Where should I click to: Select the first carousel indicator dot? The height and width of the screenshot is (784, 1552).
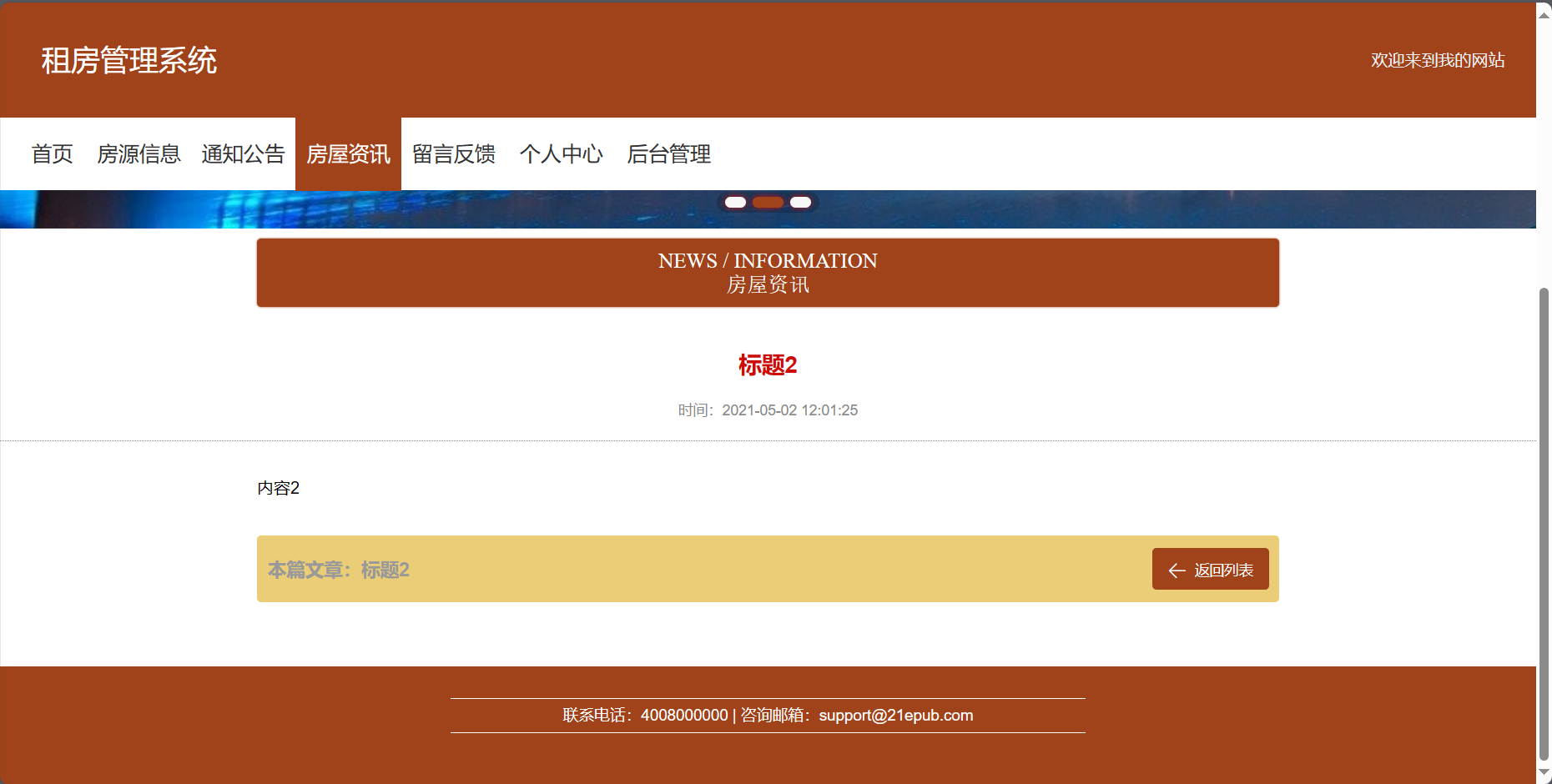click(x=735, y=202)
